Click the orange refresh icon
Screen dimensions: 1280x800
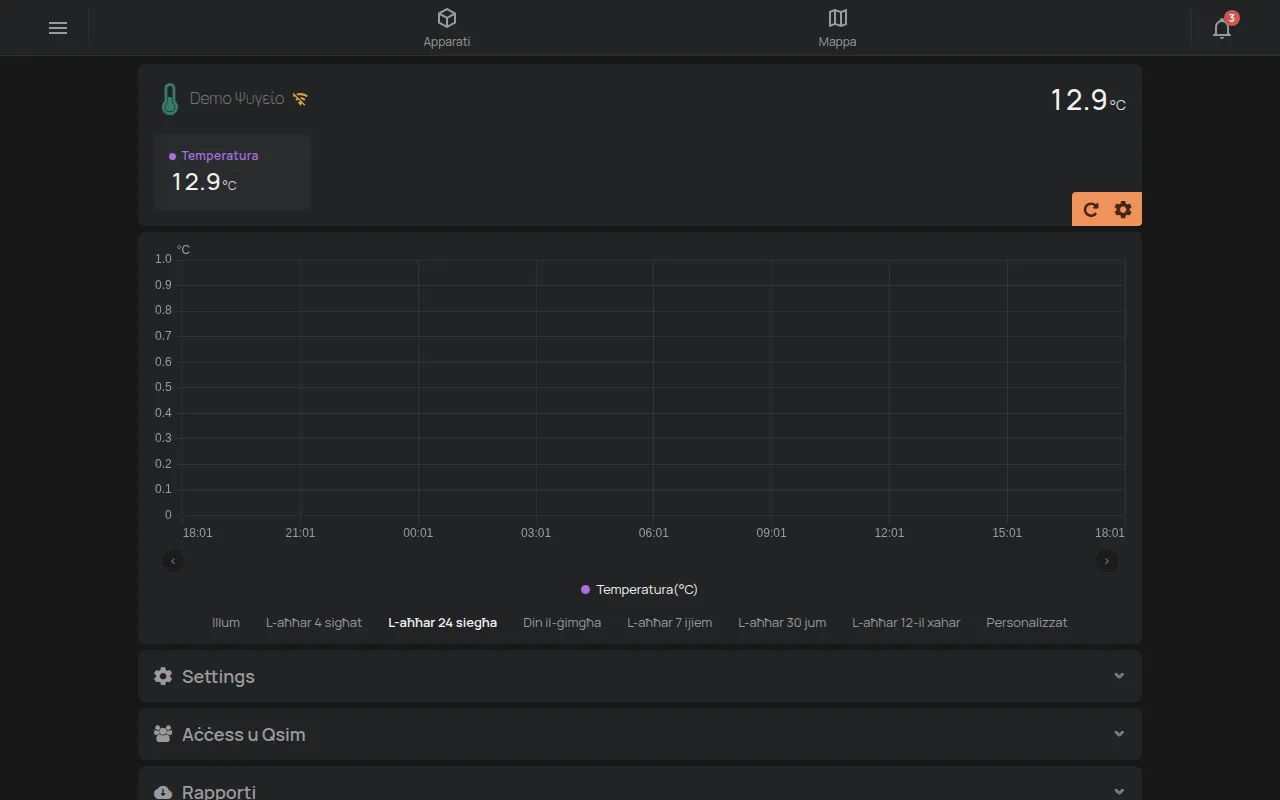pyautogui.click(x=1091, y=209)
